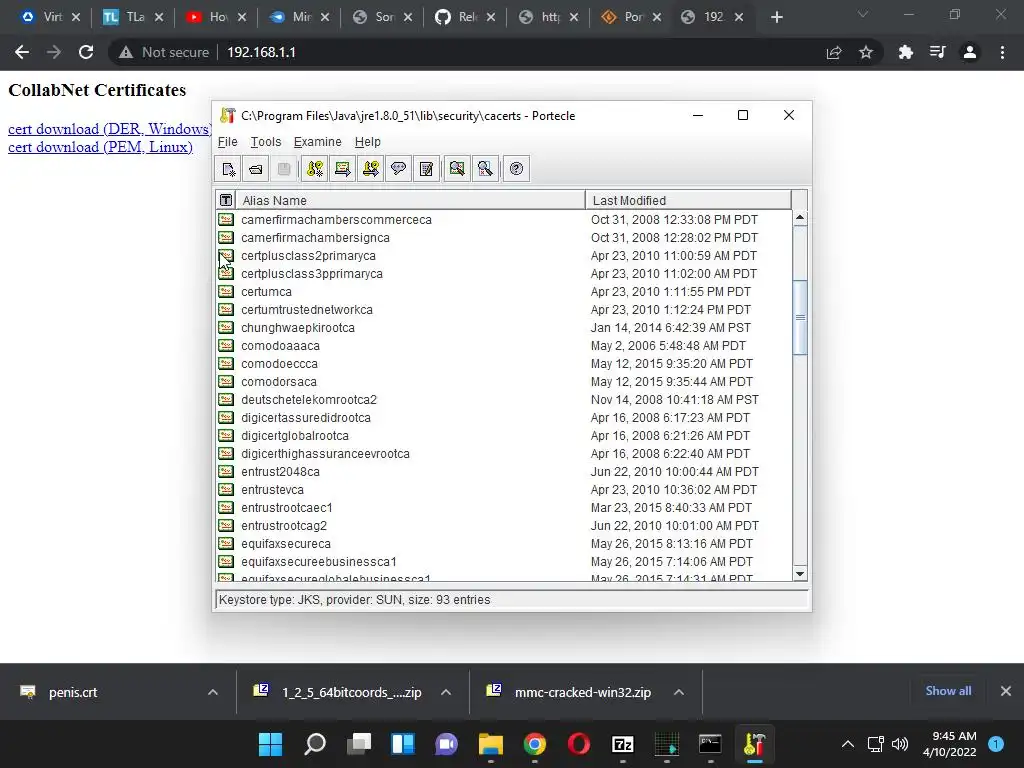Screen dimensions: 1024x768
Task: Click cert download (DER, Windows) link
Action: click(x=110, y=129)
